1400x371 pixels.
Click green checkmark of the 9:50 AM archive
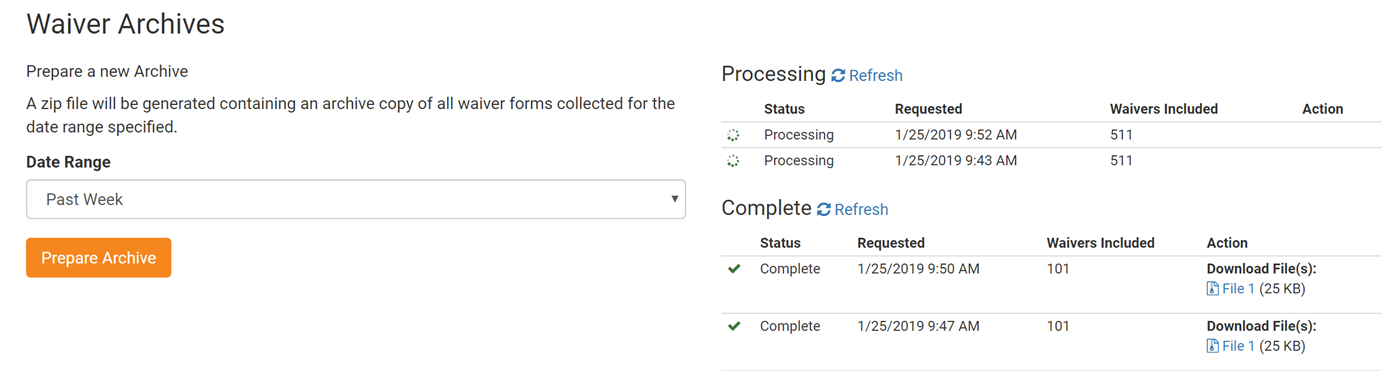click(734, 269)
